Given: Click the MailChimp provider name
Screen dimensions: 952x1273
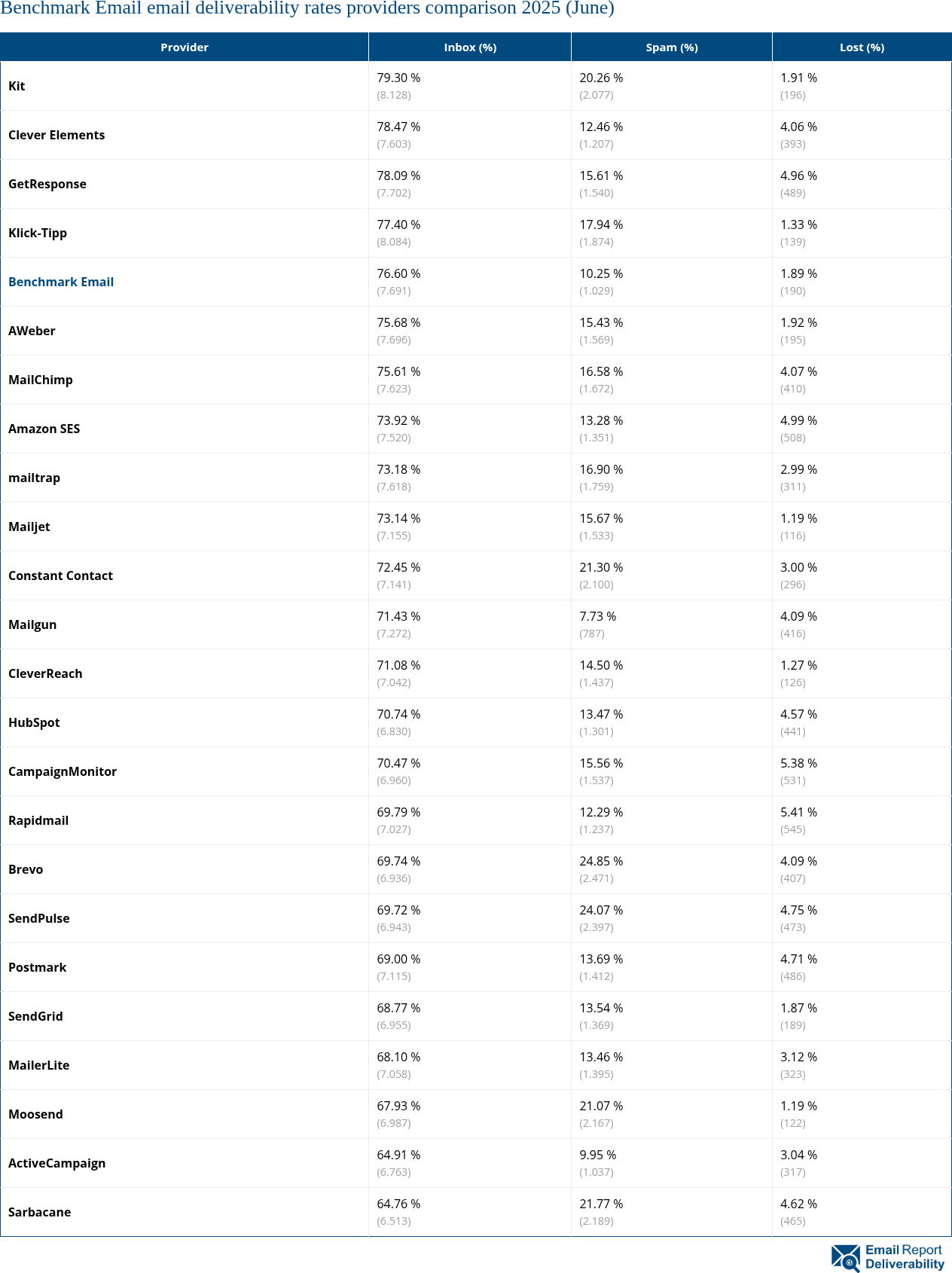Looking at the screenshot, I should 41,380.
